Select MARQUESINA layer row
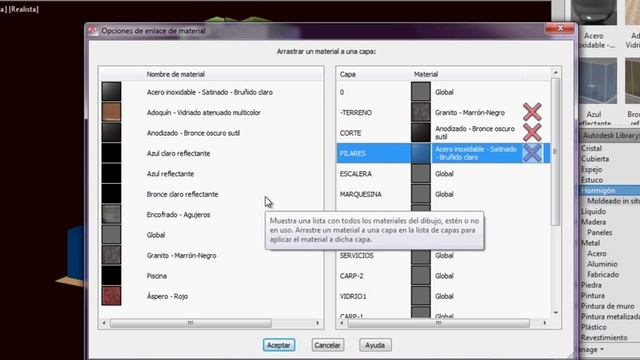Viewport: 640px width, 360px height. tap(443, 194)
